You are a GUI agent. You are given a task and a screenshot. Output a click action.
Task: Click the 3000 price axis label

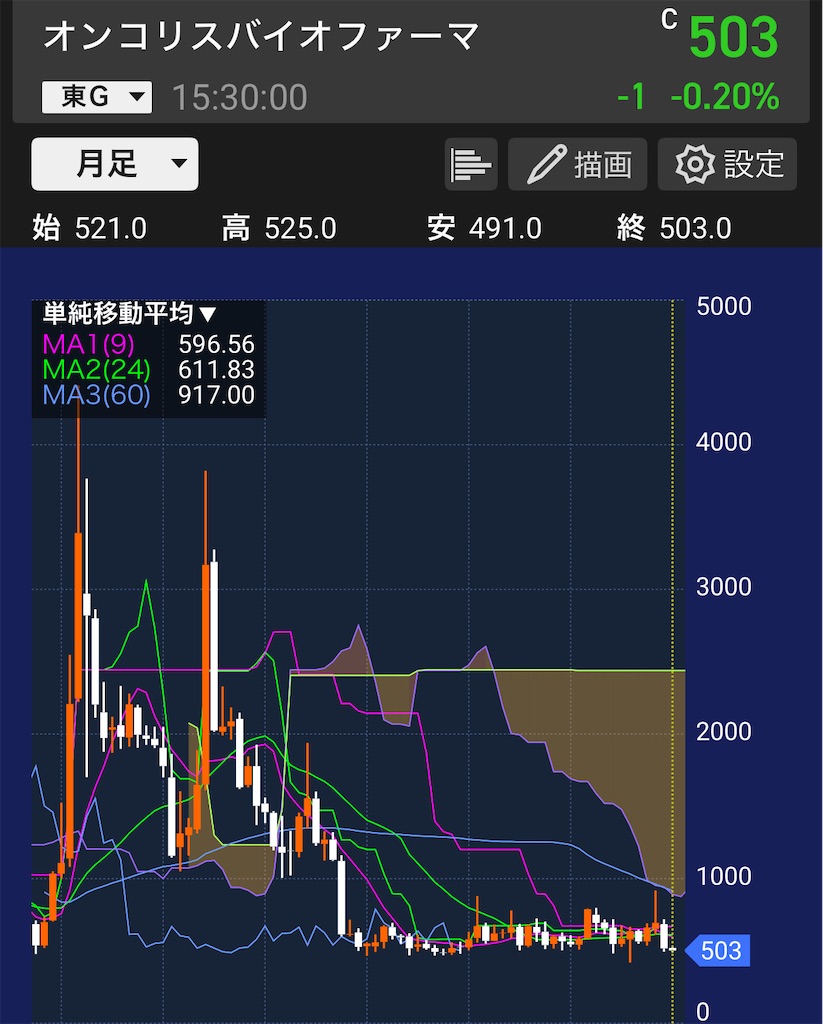[724, 587]
